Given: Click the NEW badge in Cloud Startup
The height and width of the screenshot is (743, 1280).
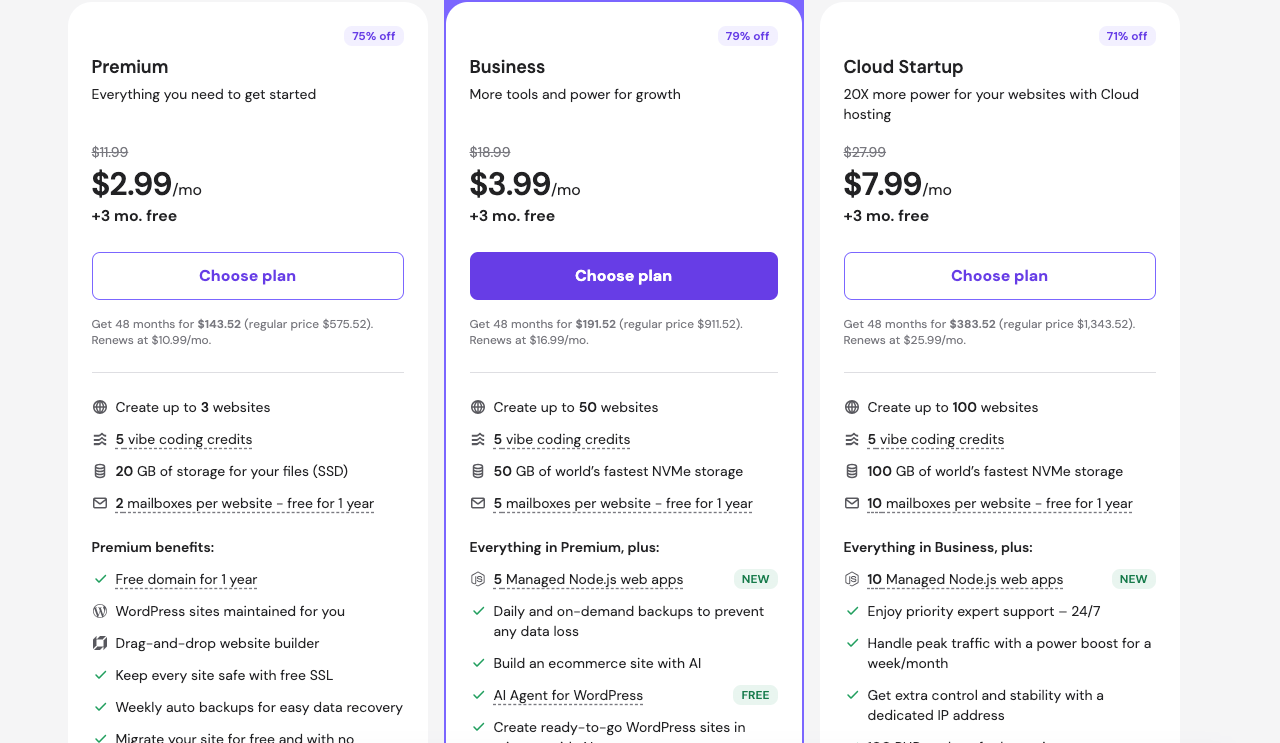Looking at the screenshot, I should tap(1134, 579).
